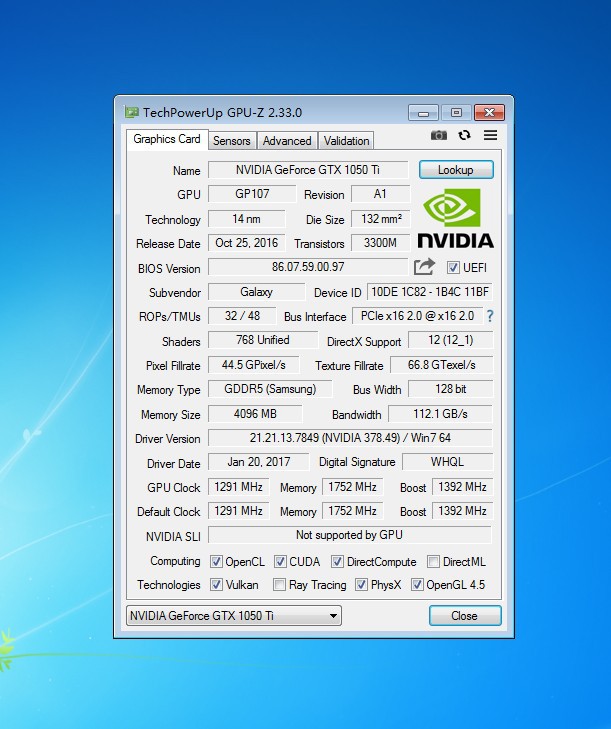Toggle the OpenGL 4.5 checkbox
The width and height of the screenshot is (611, 729).
(x=417, y=584)
